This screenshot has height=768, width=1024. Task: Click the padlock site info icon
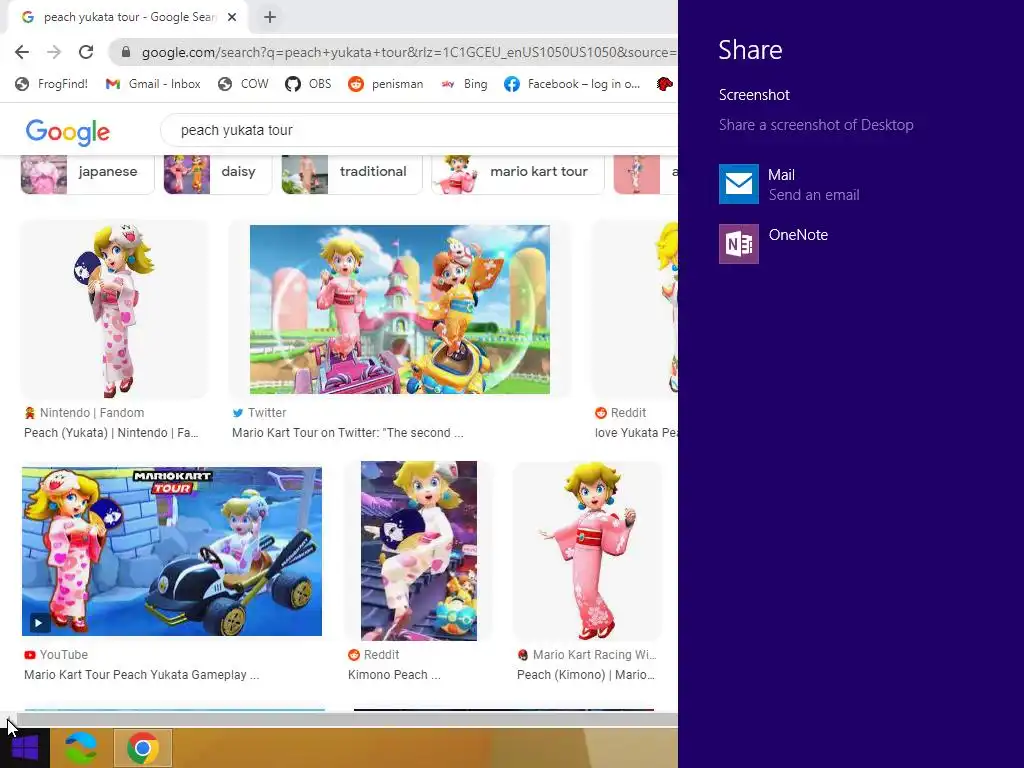126,52
